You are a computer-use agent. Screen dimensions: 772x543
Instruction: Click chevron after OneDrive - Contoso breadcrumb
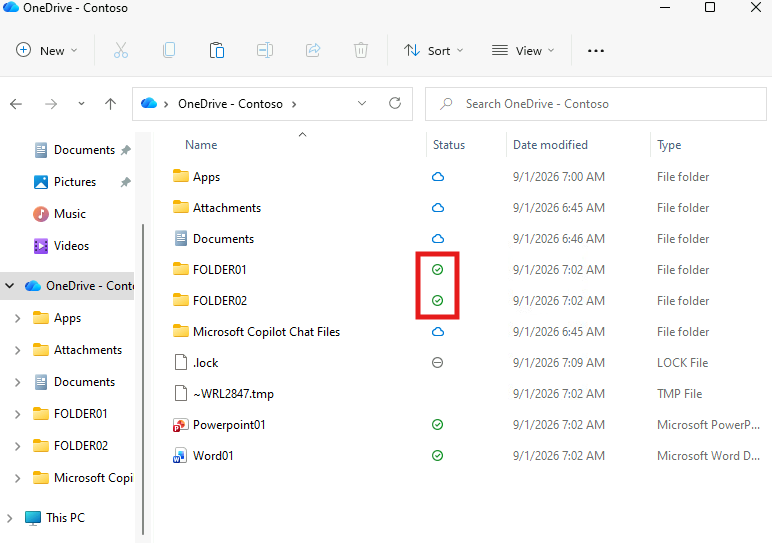tap(294, 104)
